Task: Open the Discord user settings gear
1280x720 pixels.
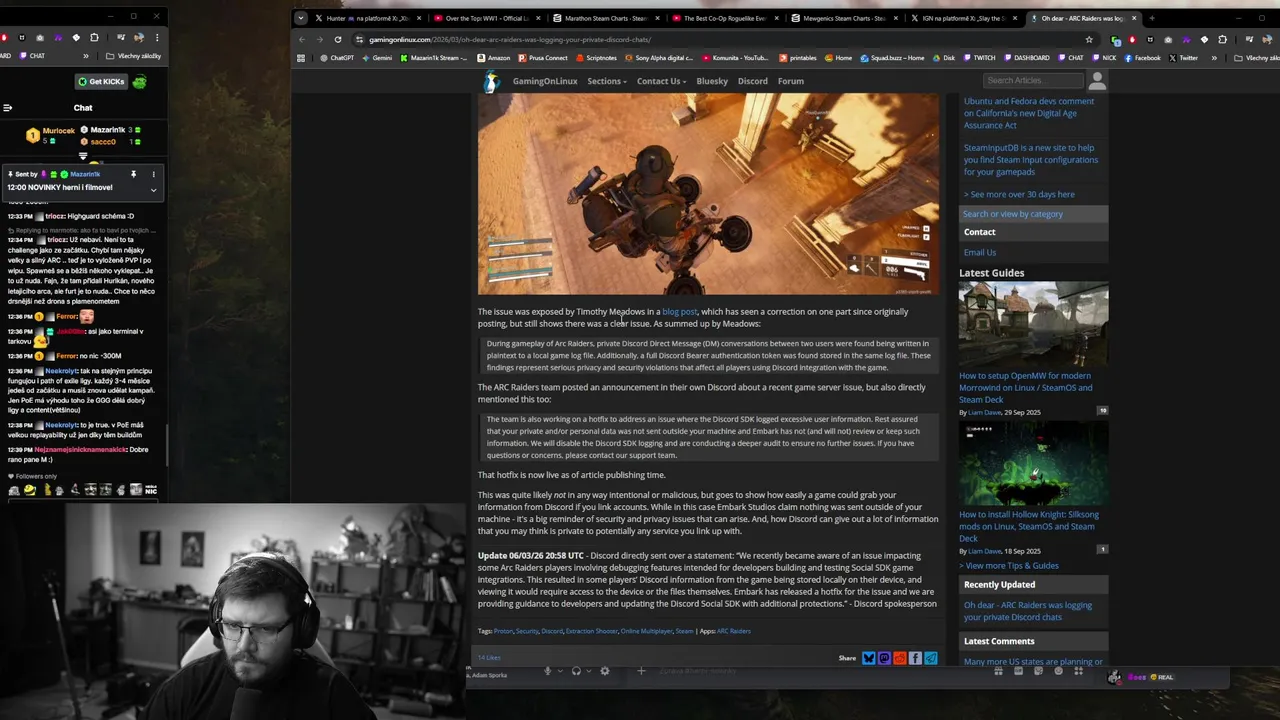Action: tap(605, 671)
